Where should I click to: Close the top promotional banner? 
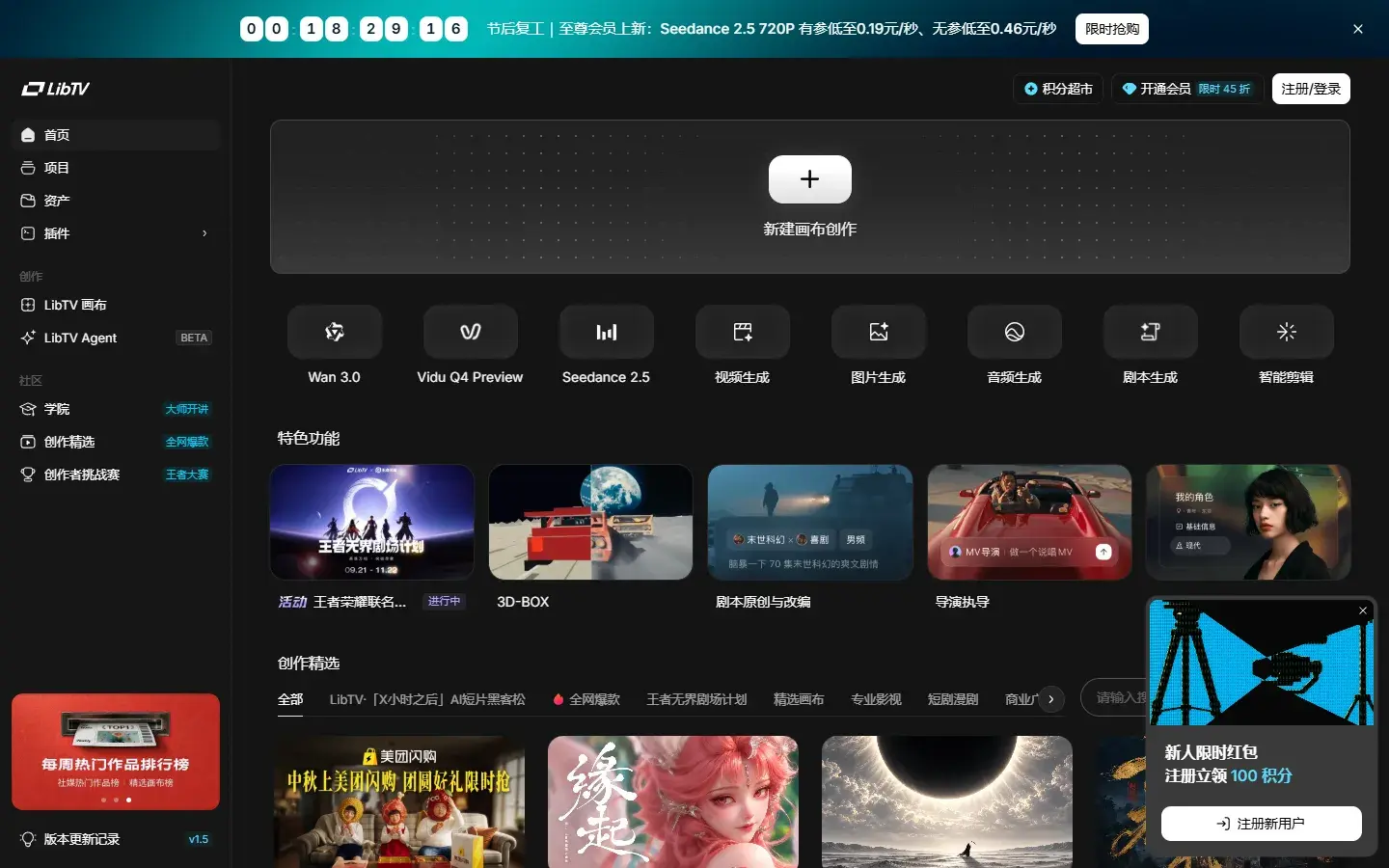coord(1358,29)
